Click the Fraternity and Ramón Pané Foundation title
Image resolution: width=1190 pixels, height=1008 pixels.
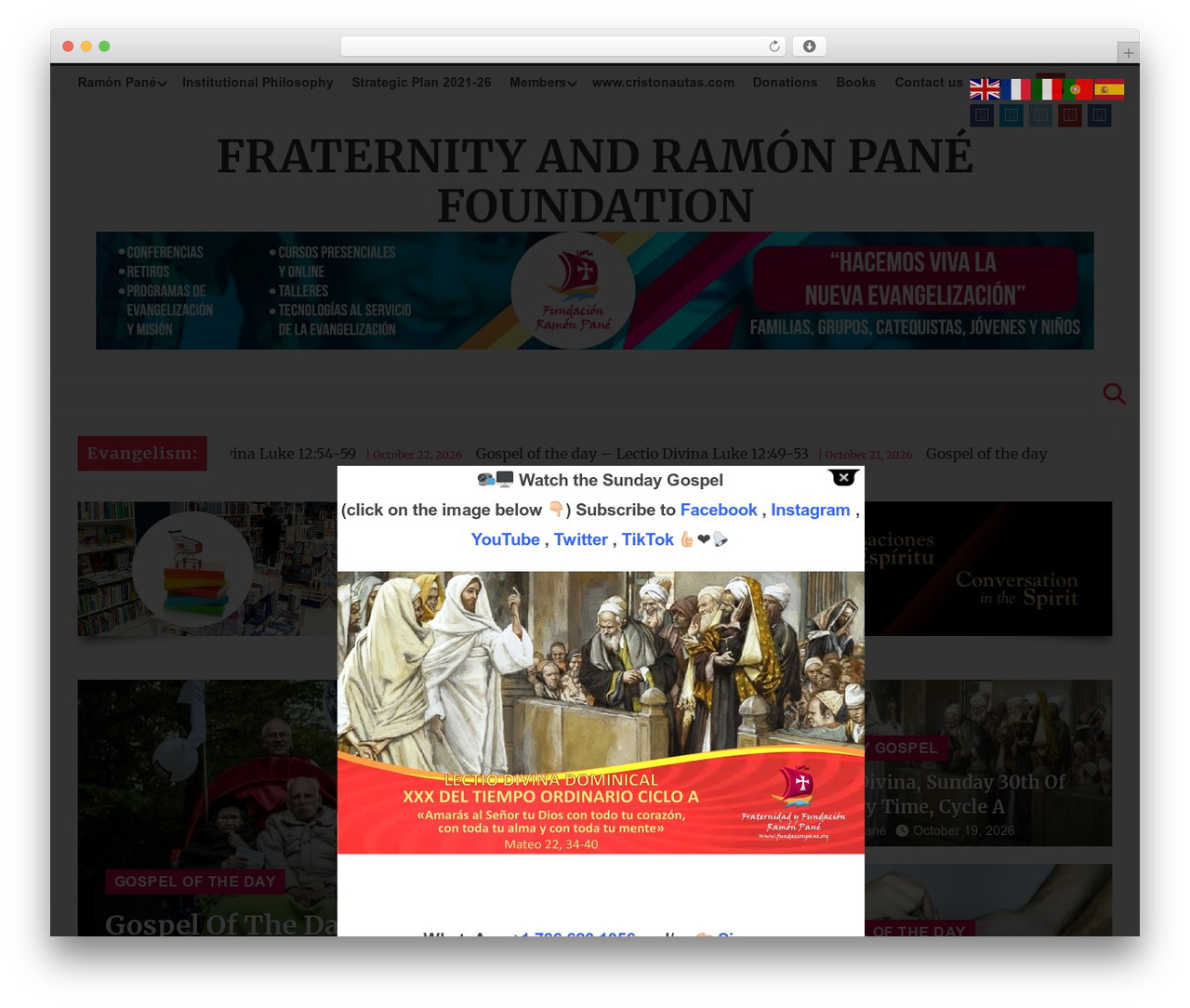click(595, 180)
